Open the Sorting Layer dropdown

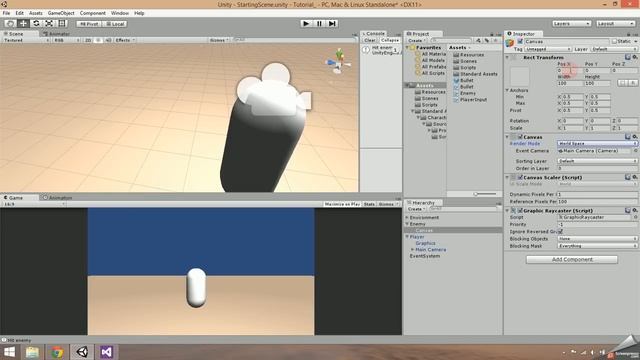pos(597,161)
